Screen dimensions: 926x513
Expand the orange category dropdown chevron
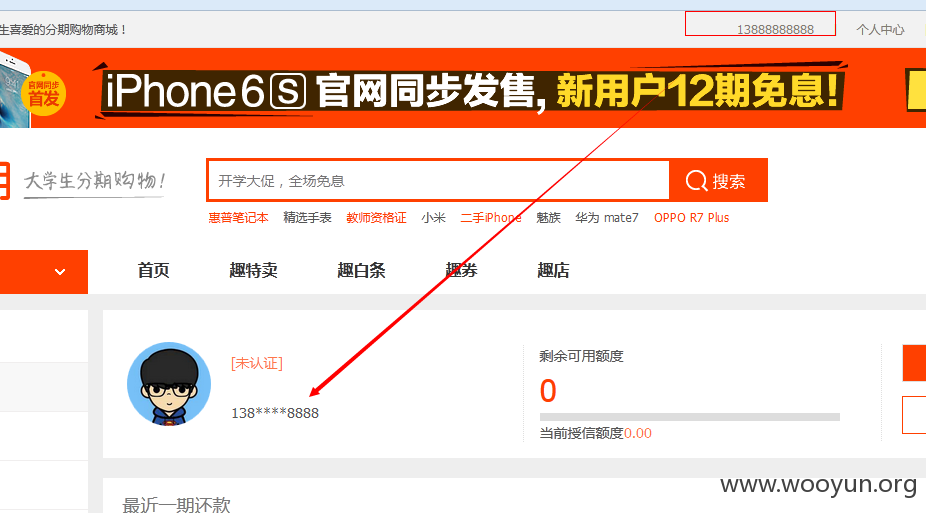[60, 272]
